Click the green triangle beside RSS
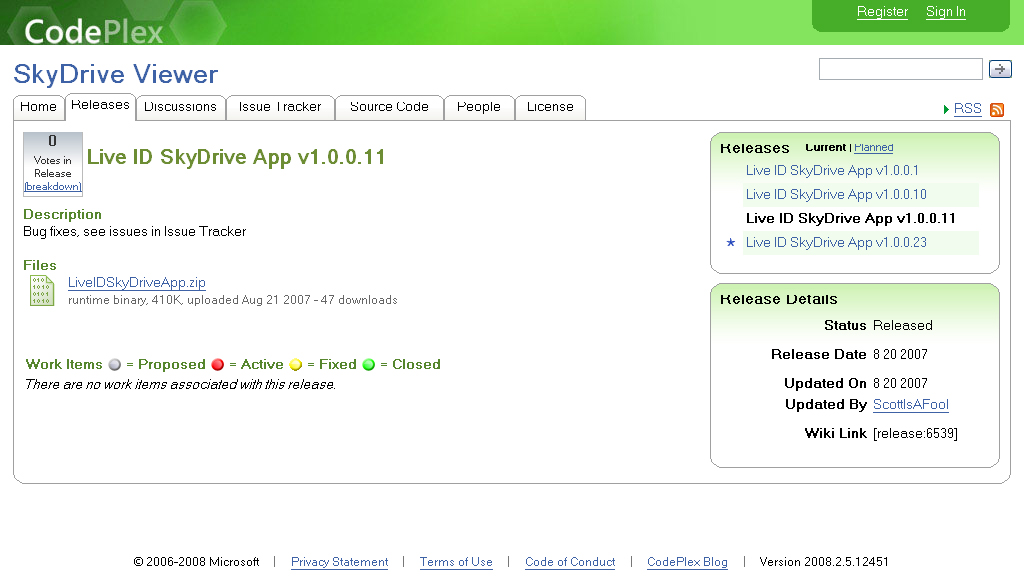This screenshot has width=1024, height=582. click(946, 109)
